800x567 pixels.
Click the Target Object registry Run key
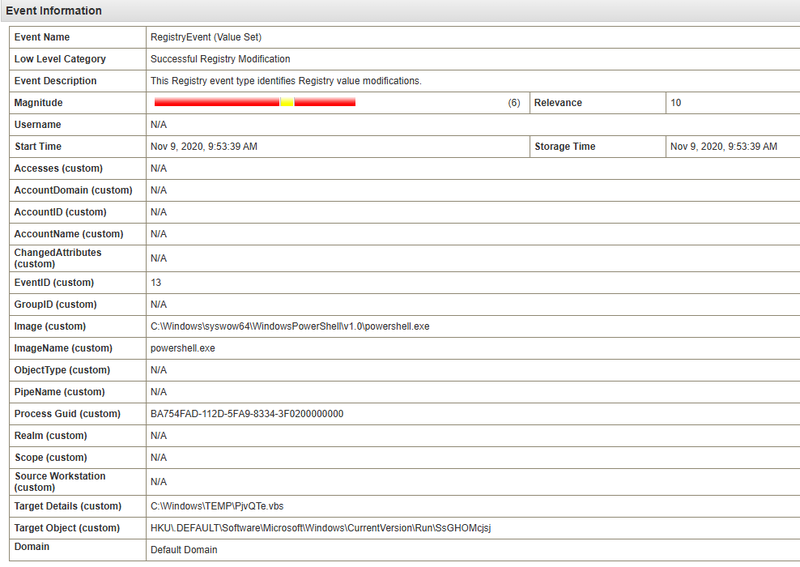click(x=321, y=528)
